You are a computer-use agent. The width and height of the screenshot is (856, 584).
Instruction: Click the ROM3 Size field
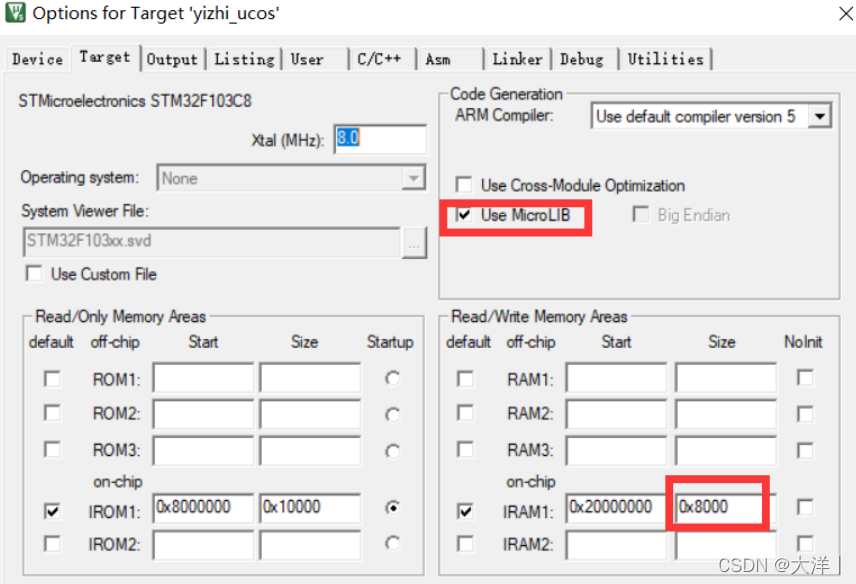click(310, 450)
